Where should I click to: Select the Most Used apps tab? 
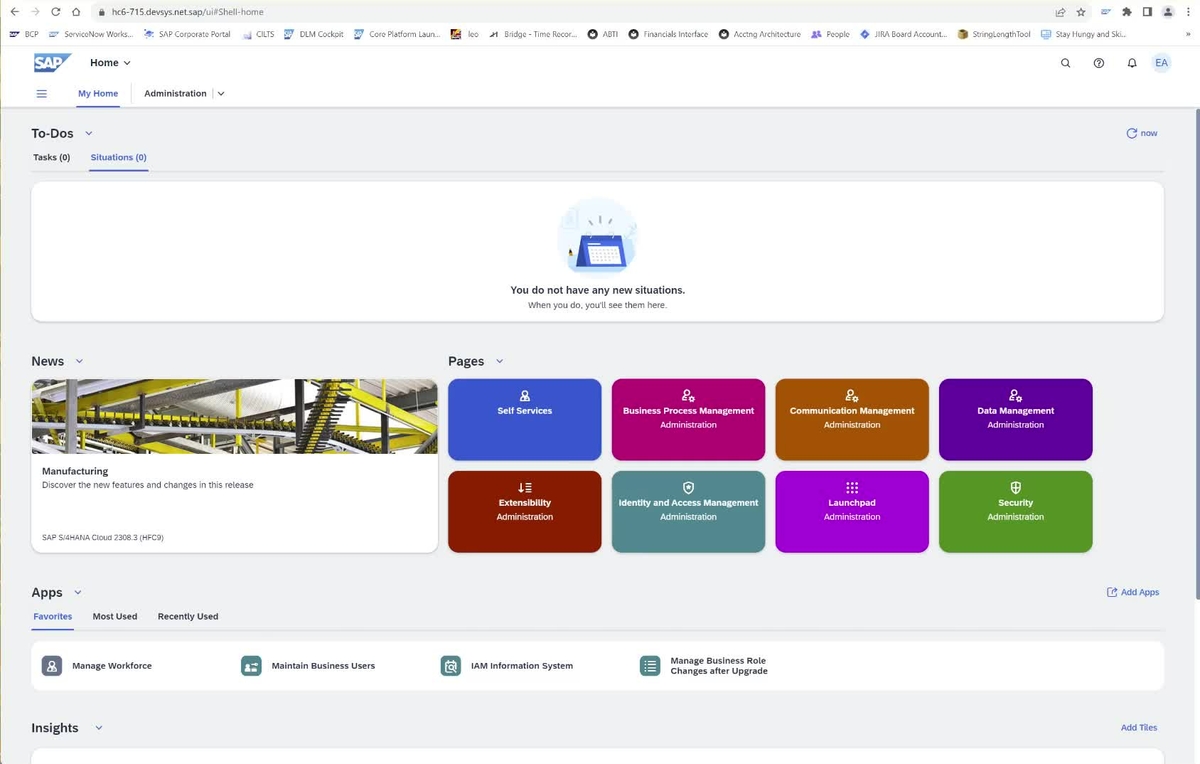pyautogui.click(x=115, y=616)
